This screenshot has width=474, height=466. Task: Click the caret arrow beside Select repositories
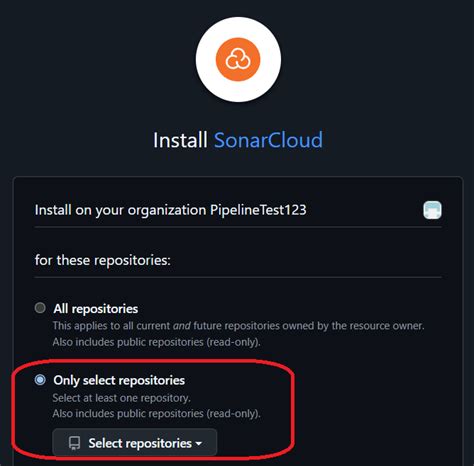pos(199,444)
